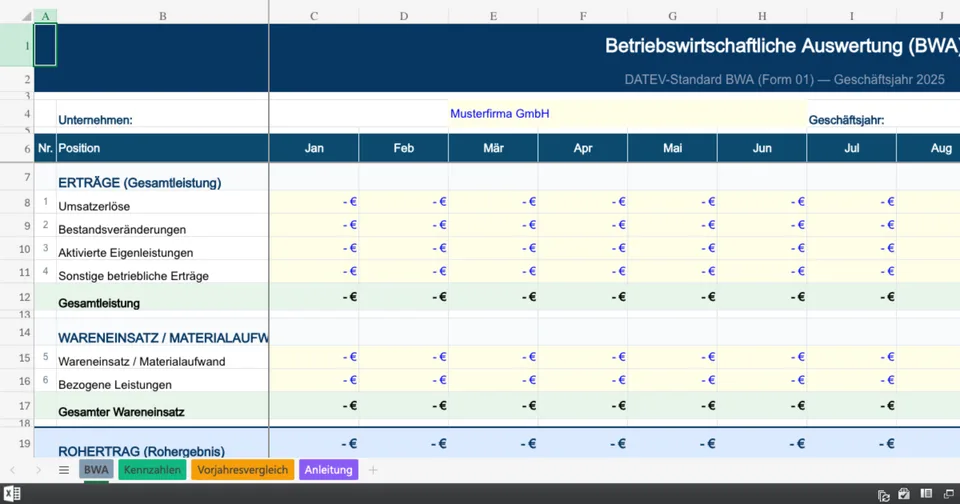
Task: Select column B header
Action: click(x=163, y=17)
